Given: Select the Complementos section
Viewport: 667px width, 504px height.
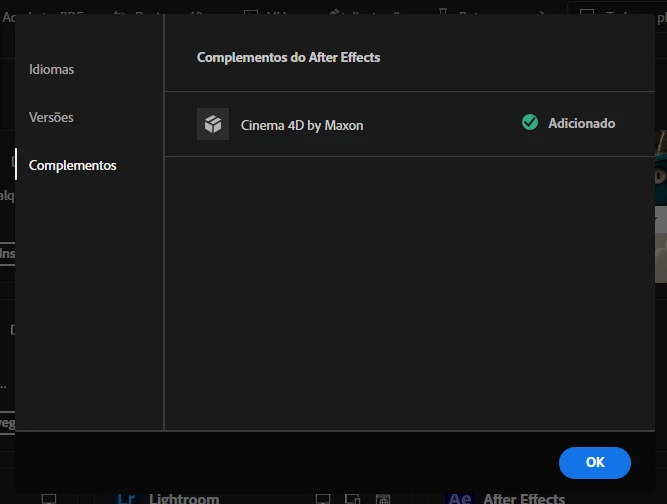Looking at the screenshot, I should (x=72, y=165).
